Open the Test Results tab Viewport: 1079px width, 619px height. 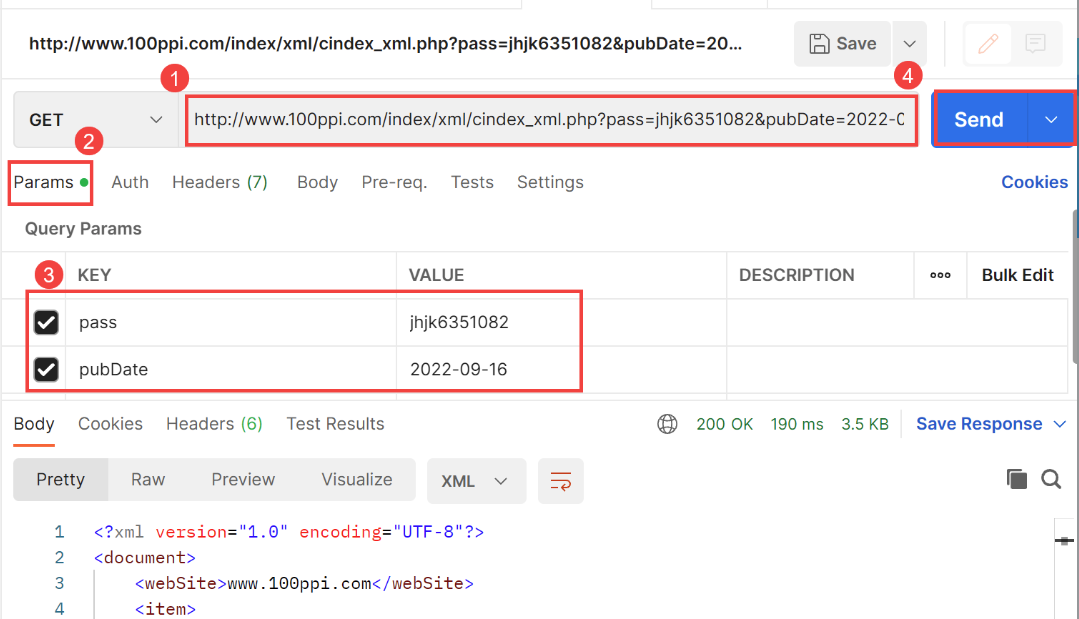pyautogui.click(x=335, y=424)
